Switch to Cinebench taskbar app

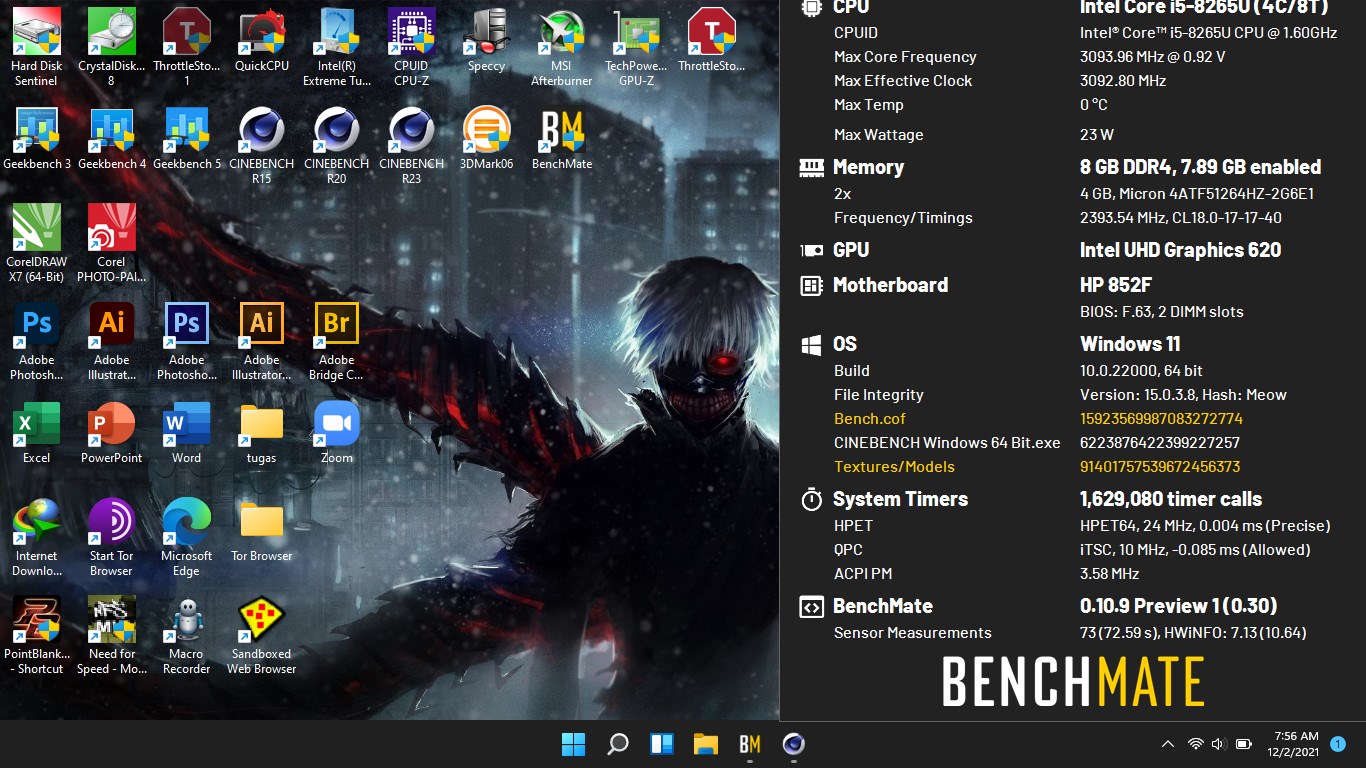point(794,744)
